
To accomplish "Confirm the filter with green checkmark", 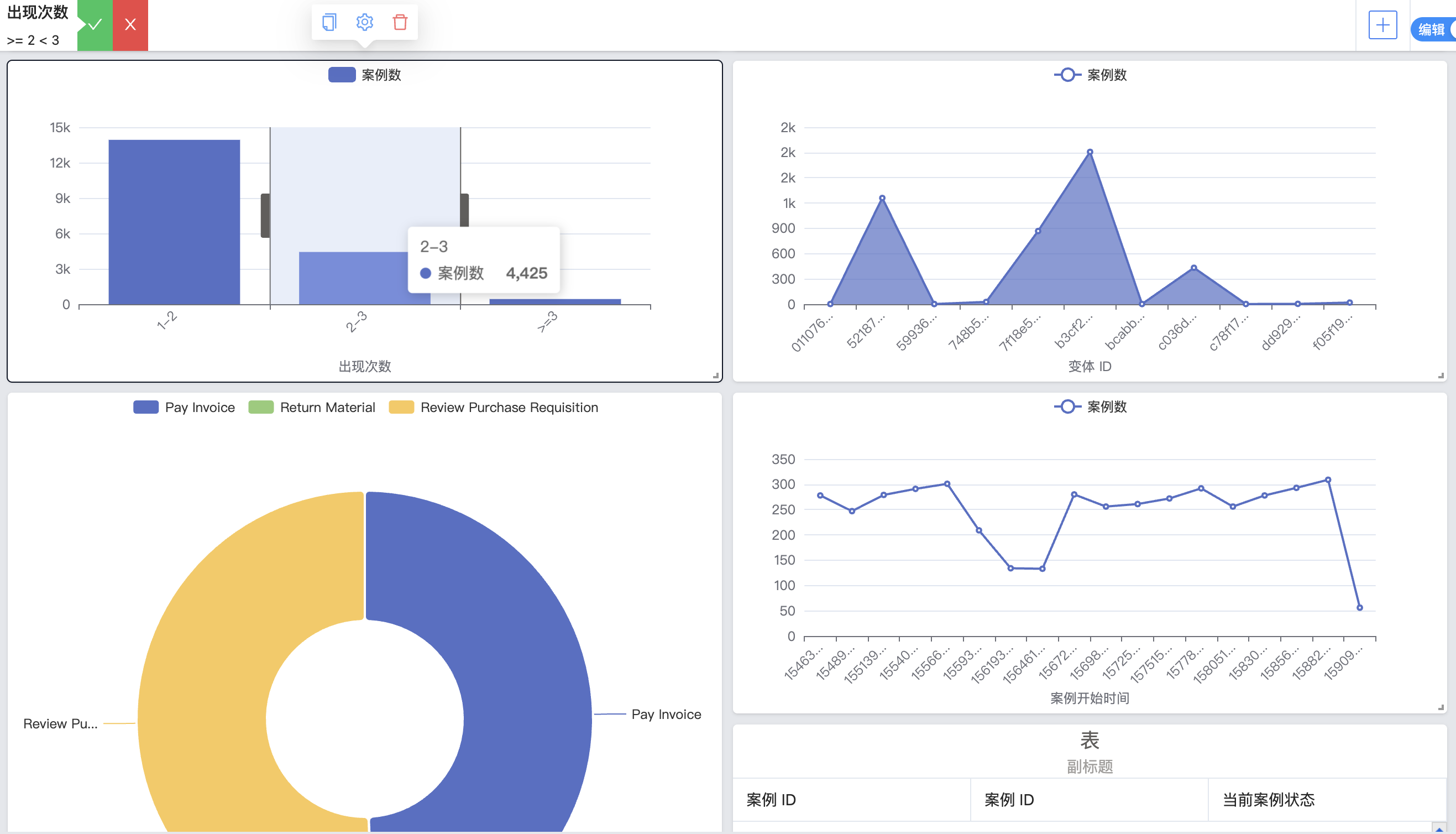I will pyautogui.click(x=95, y=25).
